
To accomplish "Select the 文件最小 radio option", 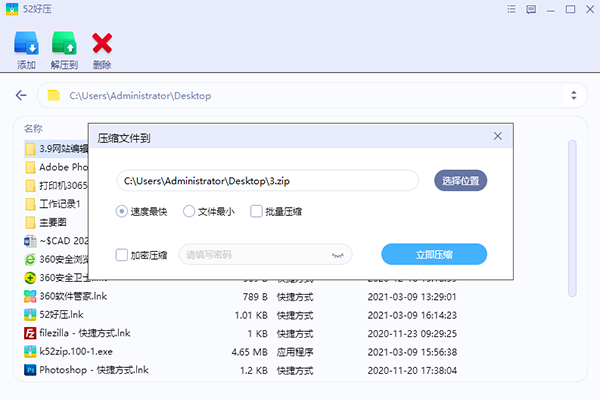I will tap(189, 211).
